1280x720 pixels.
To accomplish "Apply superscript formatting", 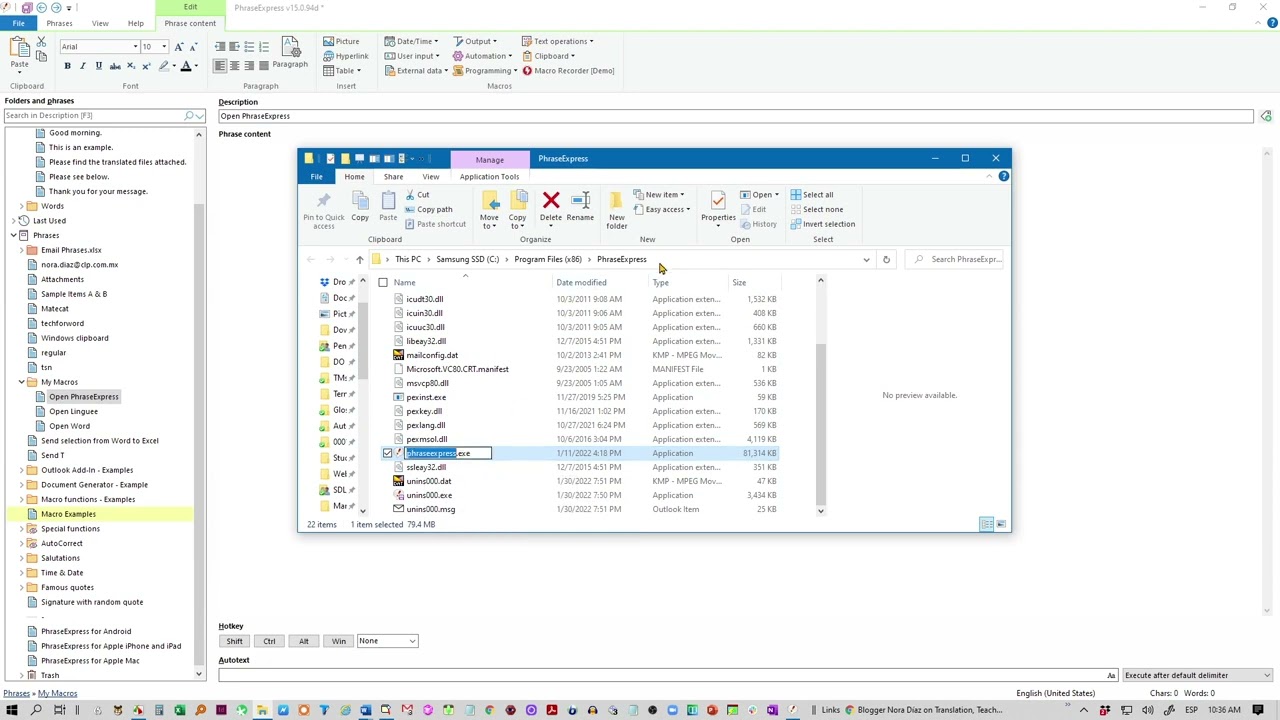I will pos(147,66).
